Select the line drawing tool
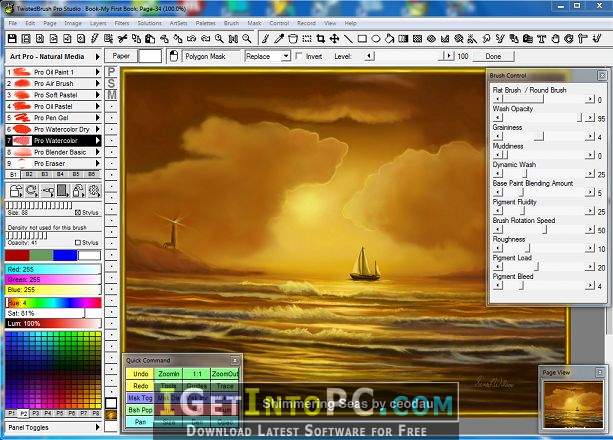The height and width of the screenshot is (440, 613). tap(348, 39)
